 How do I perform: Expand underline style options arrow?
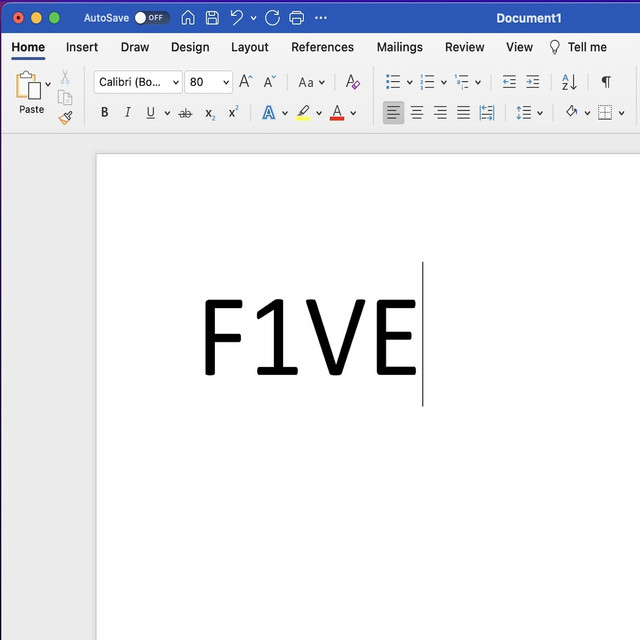tap(167, 113)
